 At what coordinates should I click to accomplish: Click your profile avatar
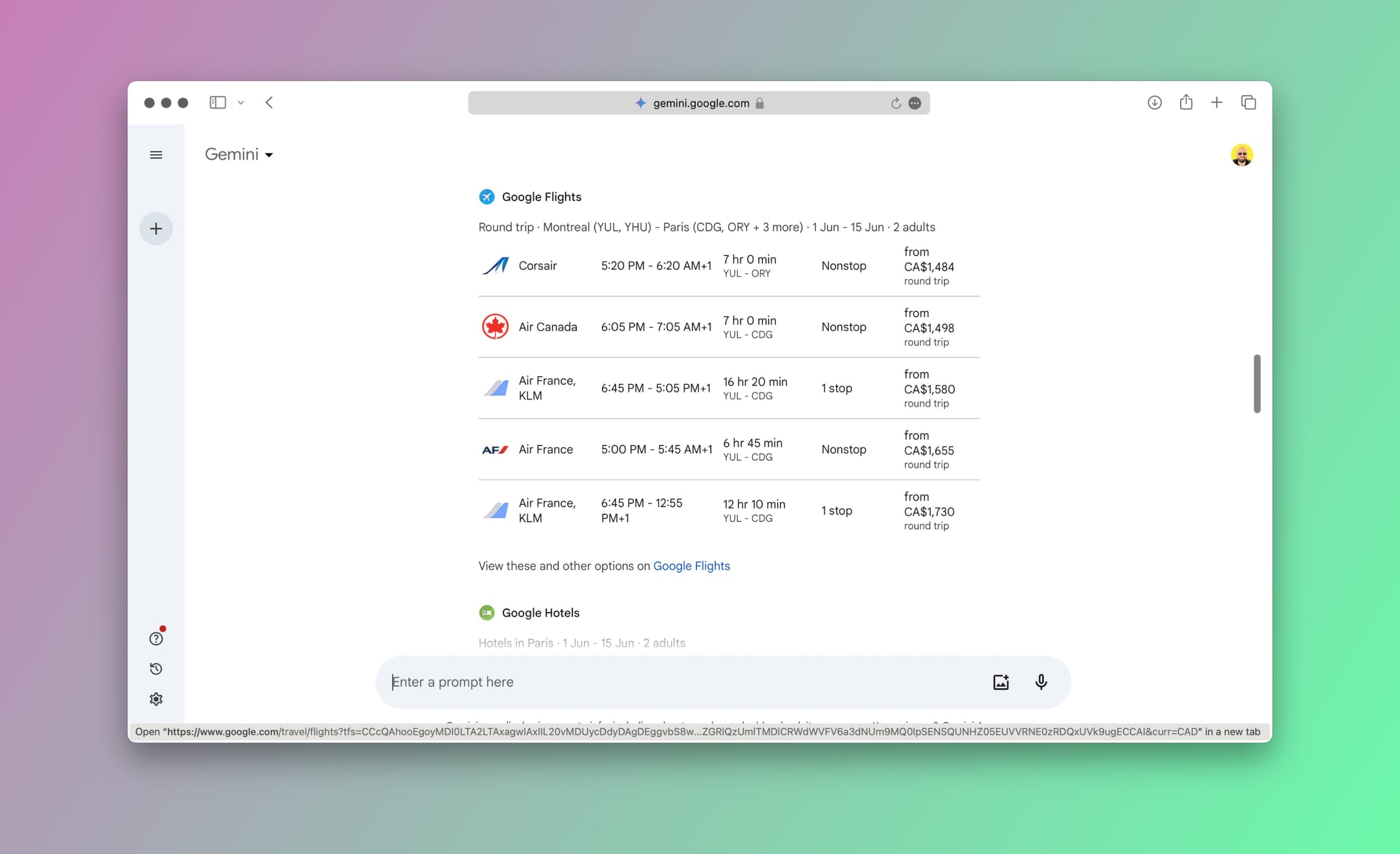coord(1242,155)
